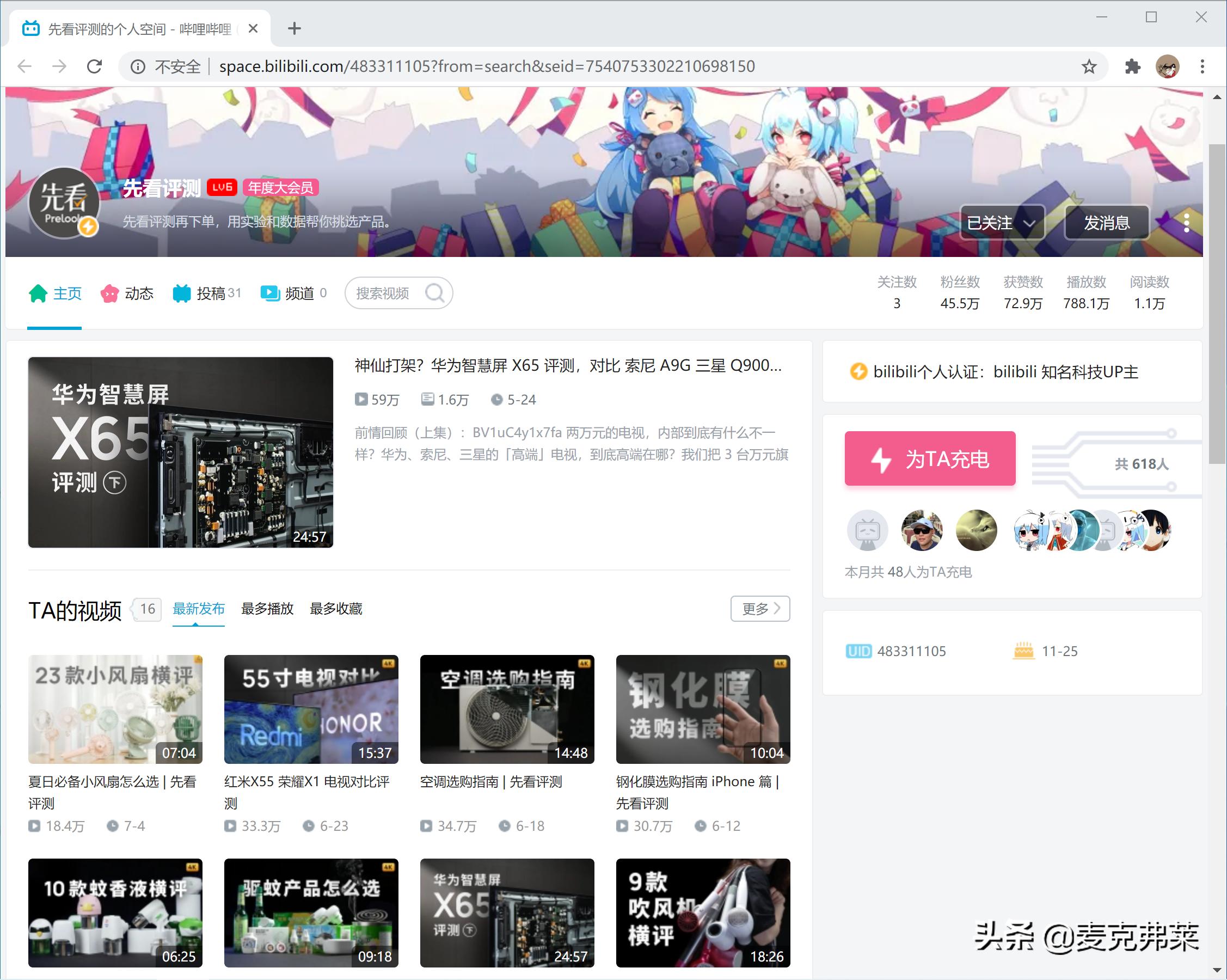Reload the page with refresh icon
Screen dimensions: 1227x980
click(x=95, y=66)
